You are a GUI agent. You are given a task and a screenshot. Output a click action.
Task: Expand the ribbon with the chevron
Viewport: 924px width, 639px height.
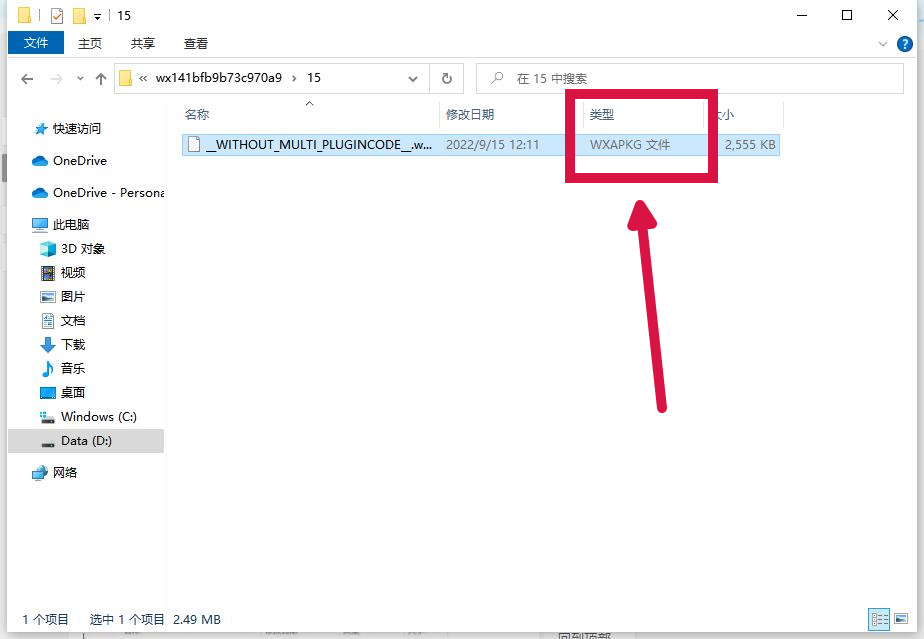882,44
